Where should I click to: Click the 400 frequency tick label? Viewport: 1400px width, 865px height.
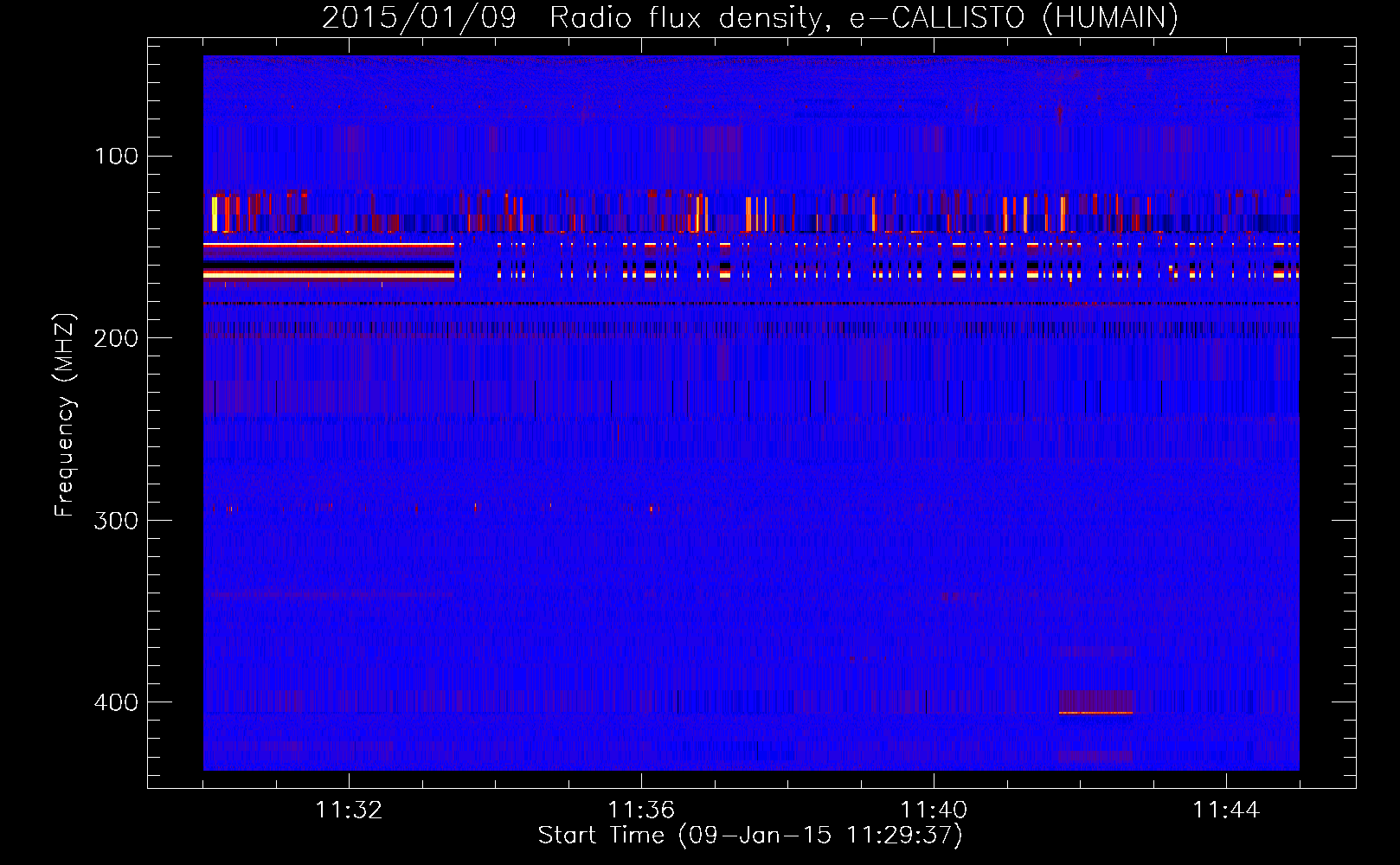pyautogui.click(x=116, y=702)
